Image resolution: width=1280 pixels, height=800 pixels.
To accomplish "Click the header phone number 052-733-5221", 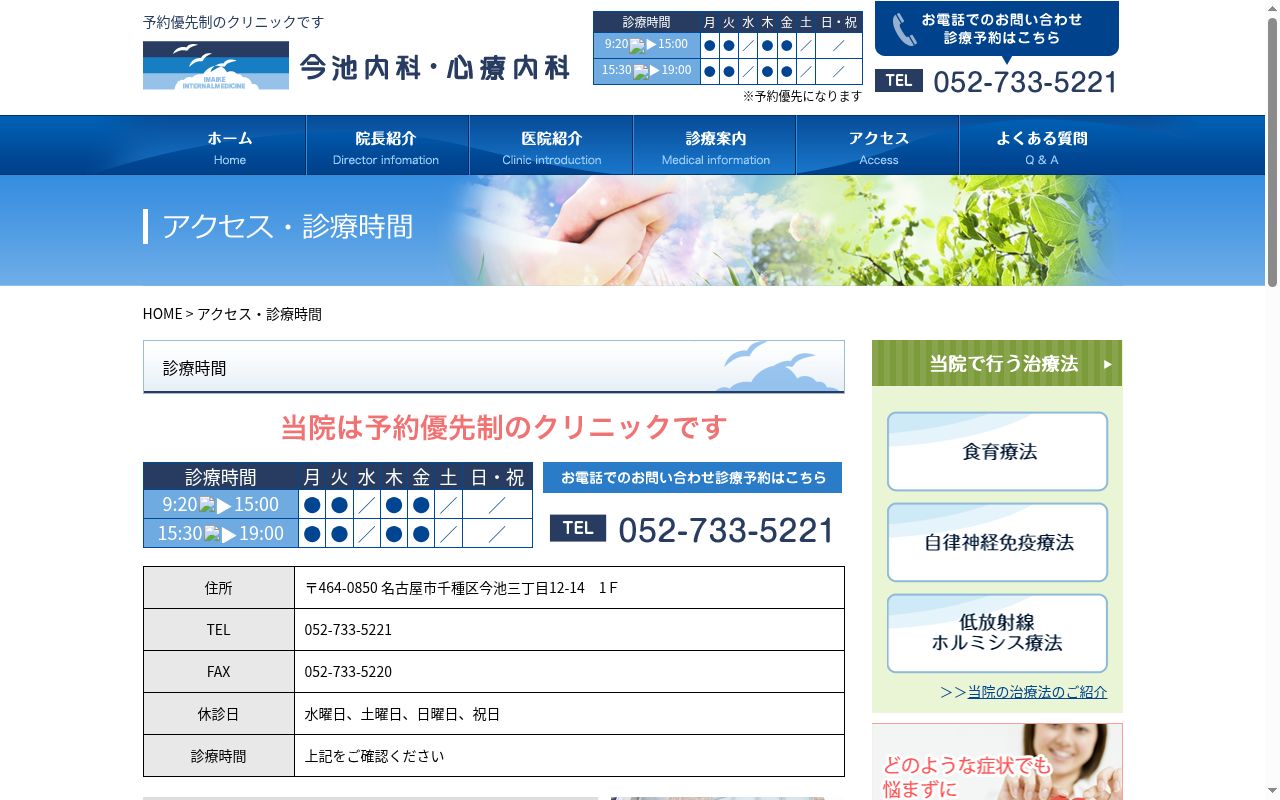I will coord(1025,81).
